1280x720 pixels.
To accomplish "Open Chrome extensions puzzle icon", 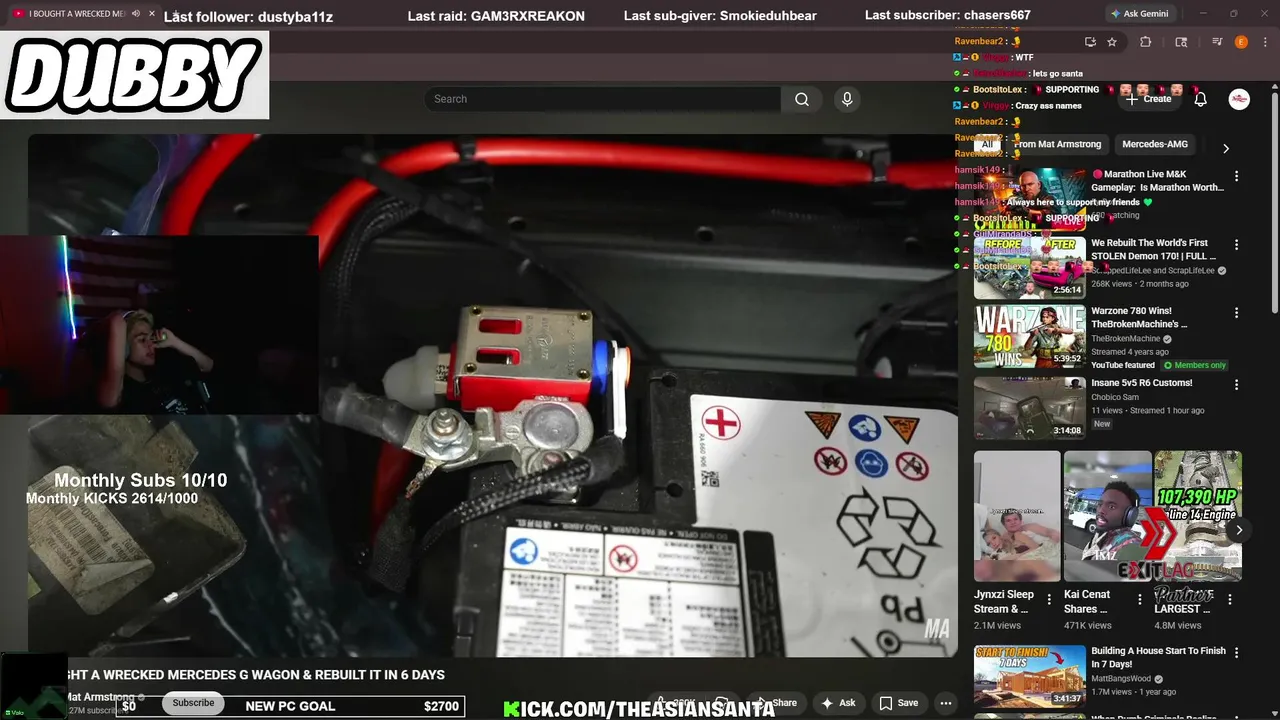I will point(1146,42).
